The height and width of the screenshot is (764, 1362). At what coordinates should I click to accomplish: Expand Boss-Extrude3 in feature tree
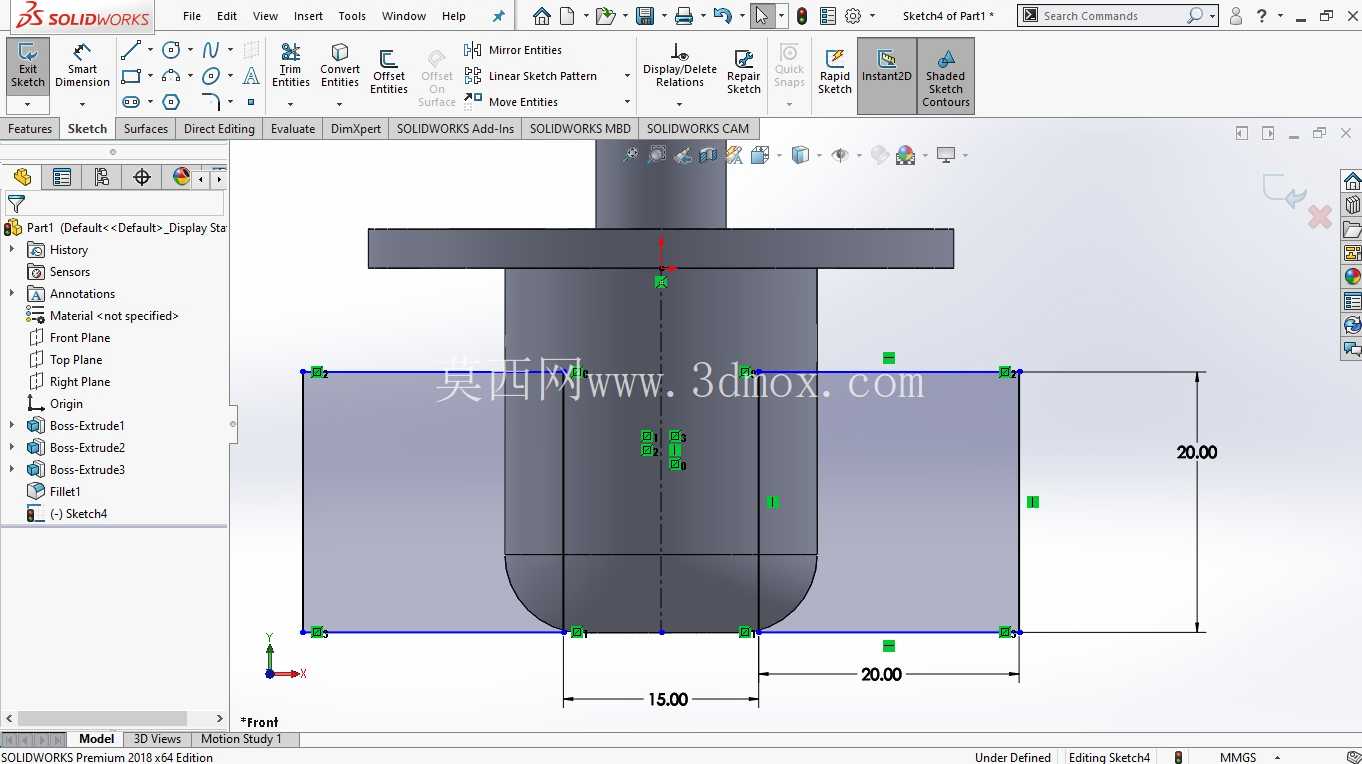click(12, 470)
